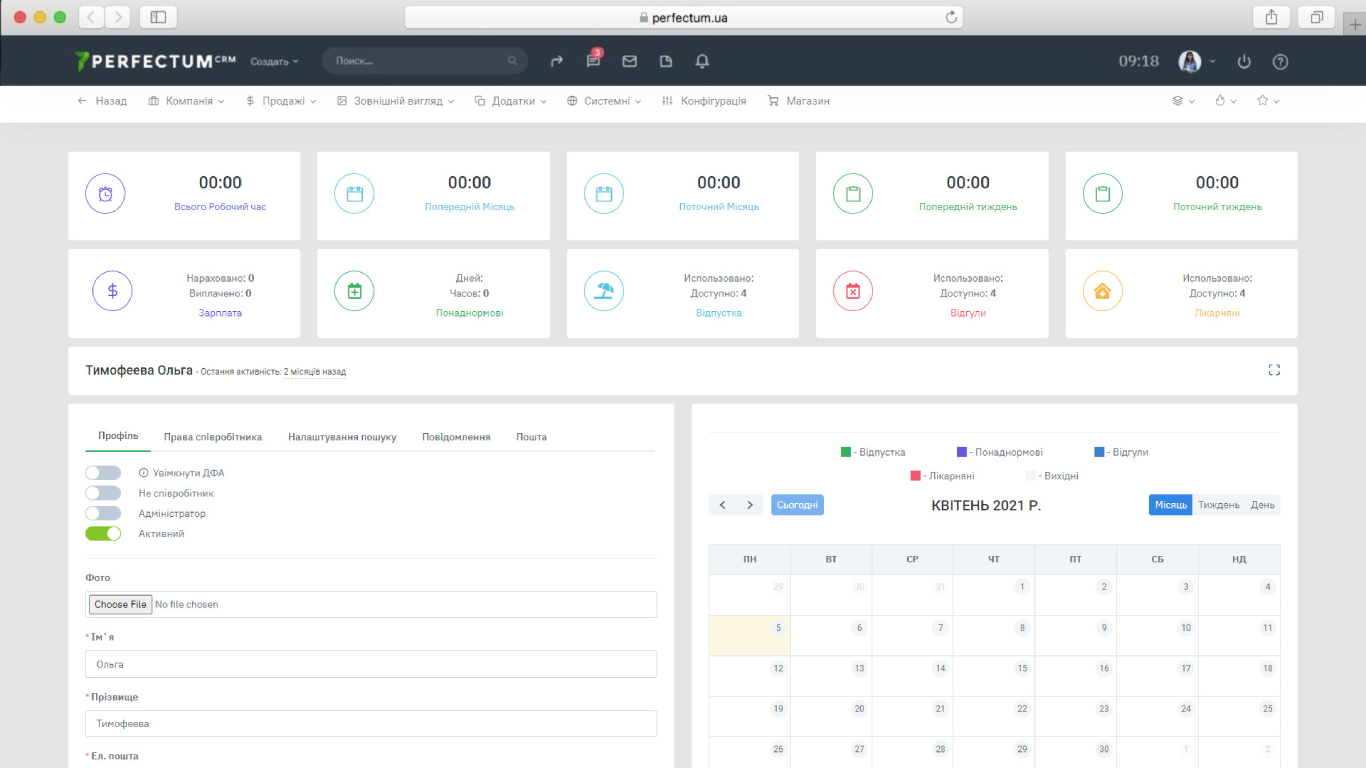Expand the Компанія dropdown menu
1366x768 pixels.
pyautogui.click(x=186, y=101)
